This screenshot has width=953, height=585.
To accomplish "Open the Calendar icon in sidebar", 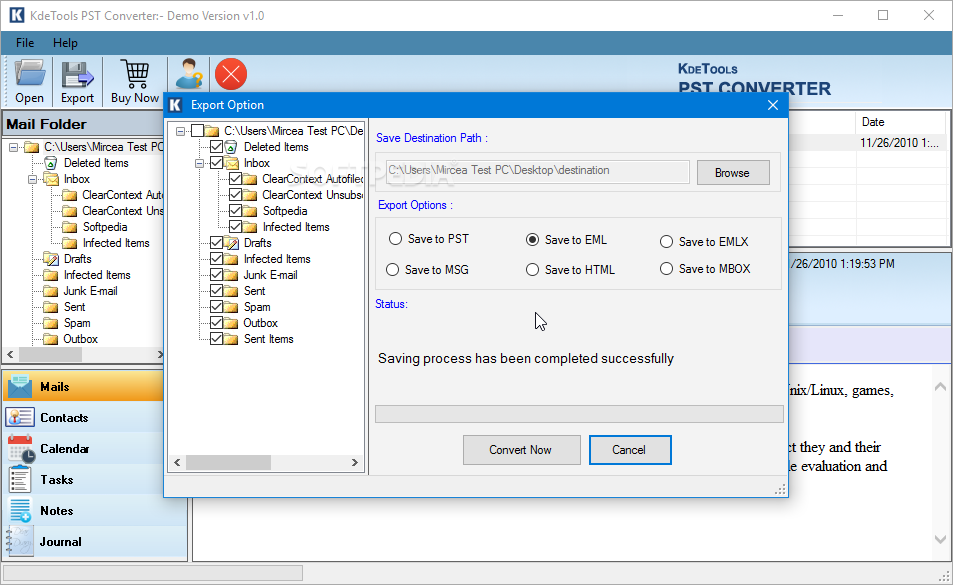I will click(21, 448).
